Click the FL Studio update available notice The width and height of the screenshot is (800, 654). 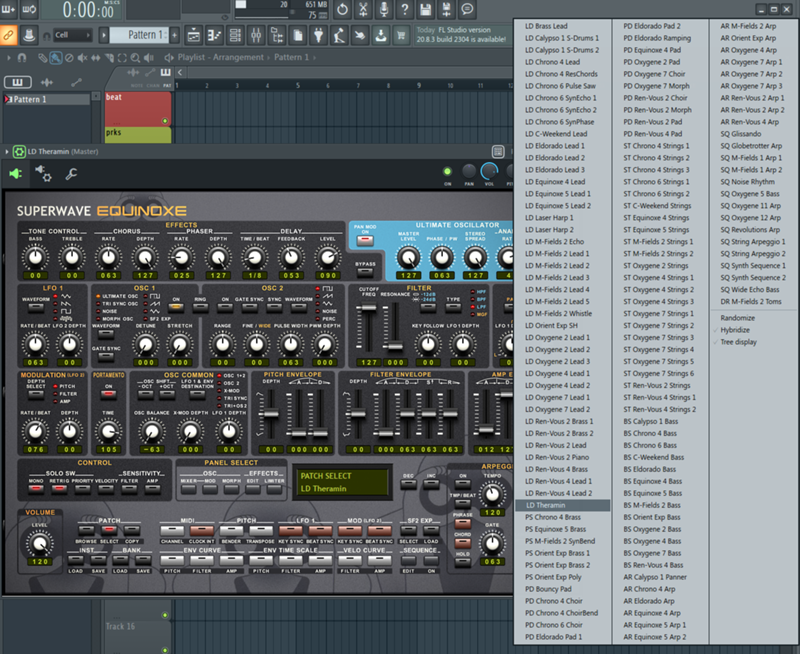(461, 35)
